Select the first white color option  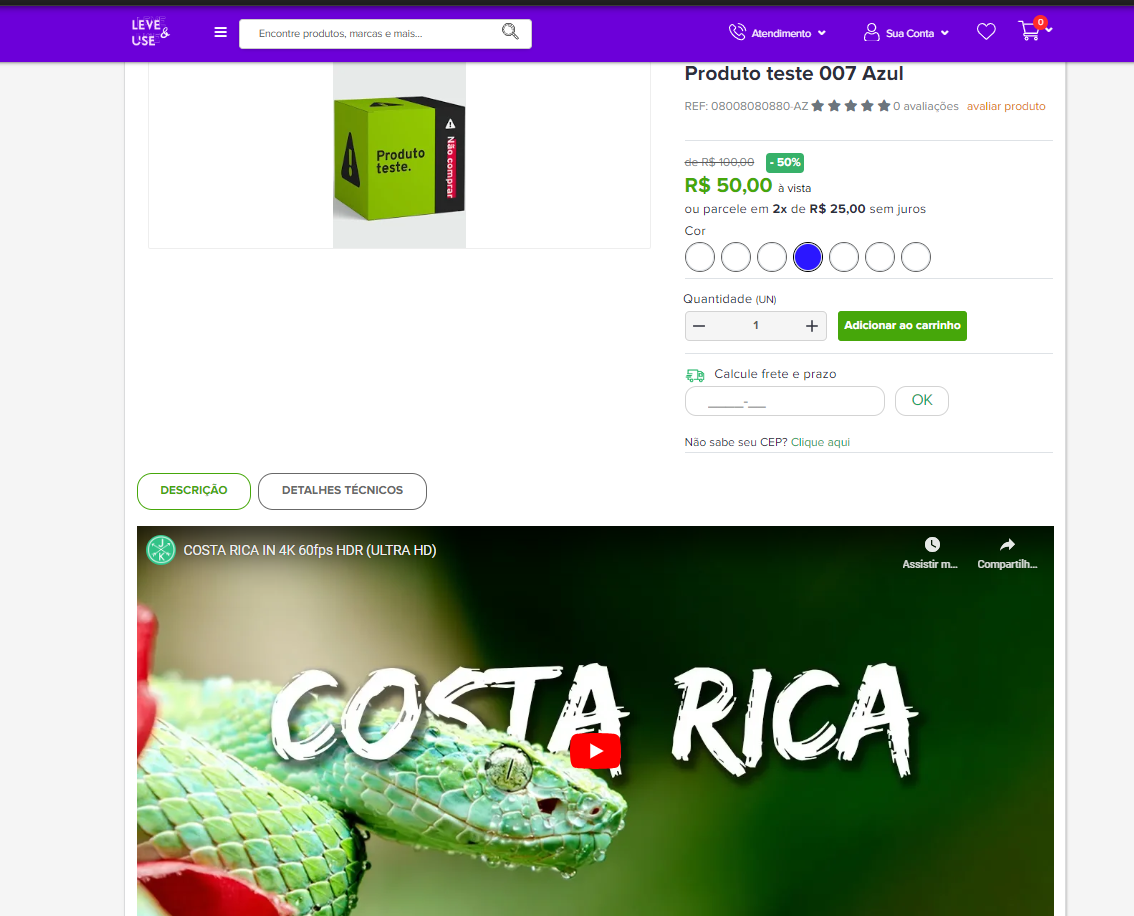pos(699,257)
